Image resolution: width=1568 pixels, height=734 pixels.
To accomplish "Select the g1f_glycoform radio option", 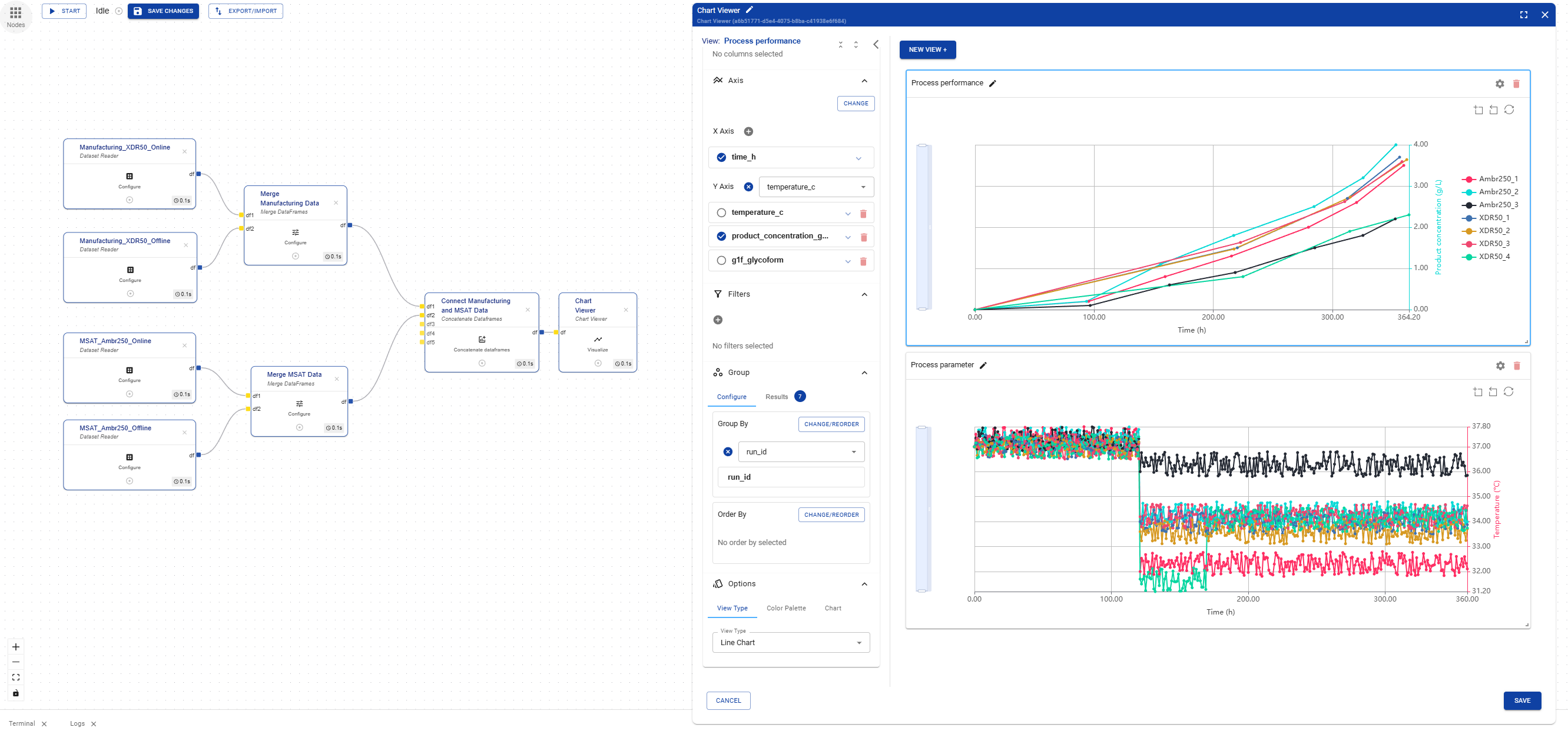I will point(721,261).
